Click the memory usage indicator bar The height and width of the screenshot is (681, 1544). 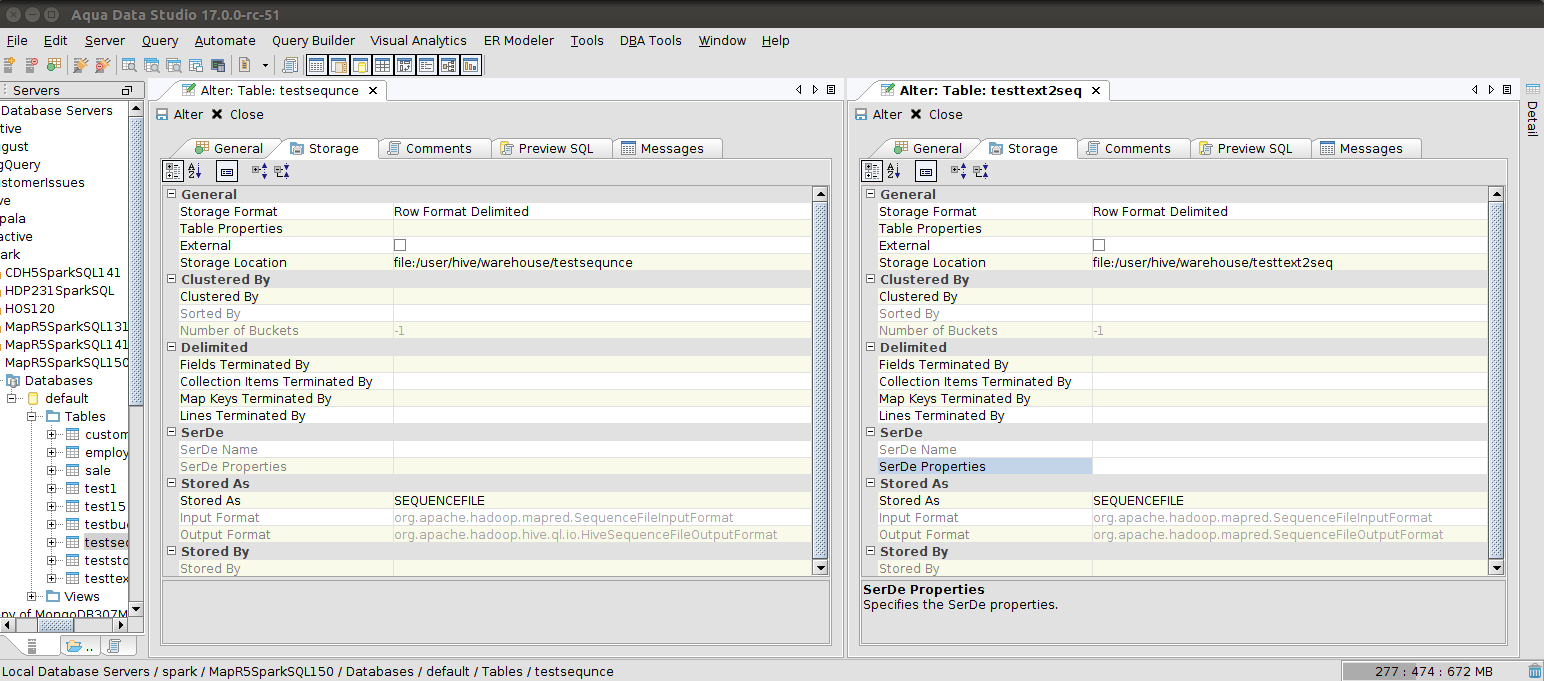[1433, 671]
